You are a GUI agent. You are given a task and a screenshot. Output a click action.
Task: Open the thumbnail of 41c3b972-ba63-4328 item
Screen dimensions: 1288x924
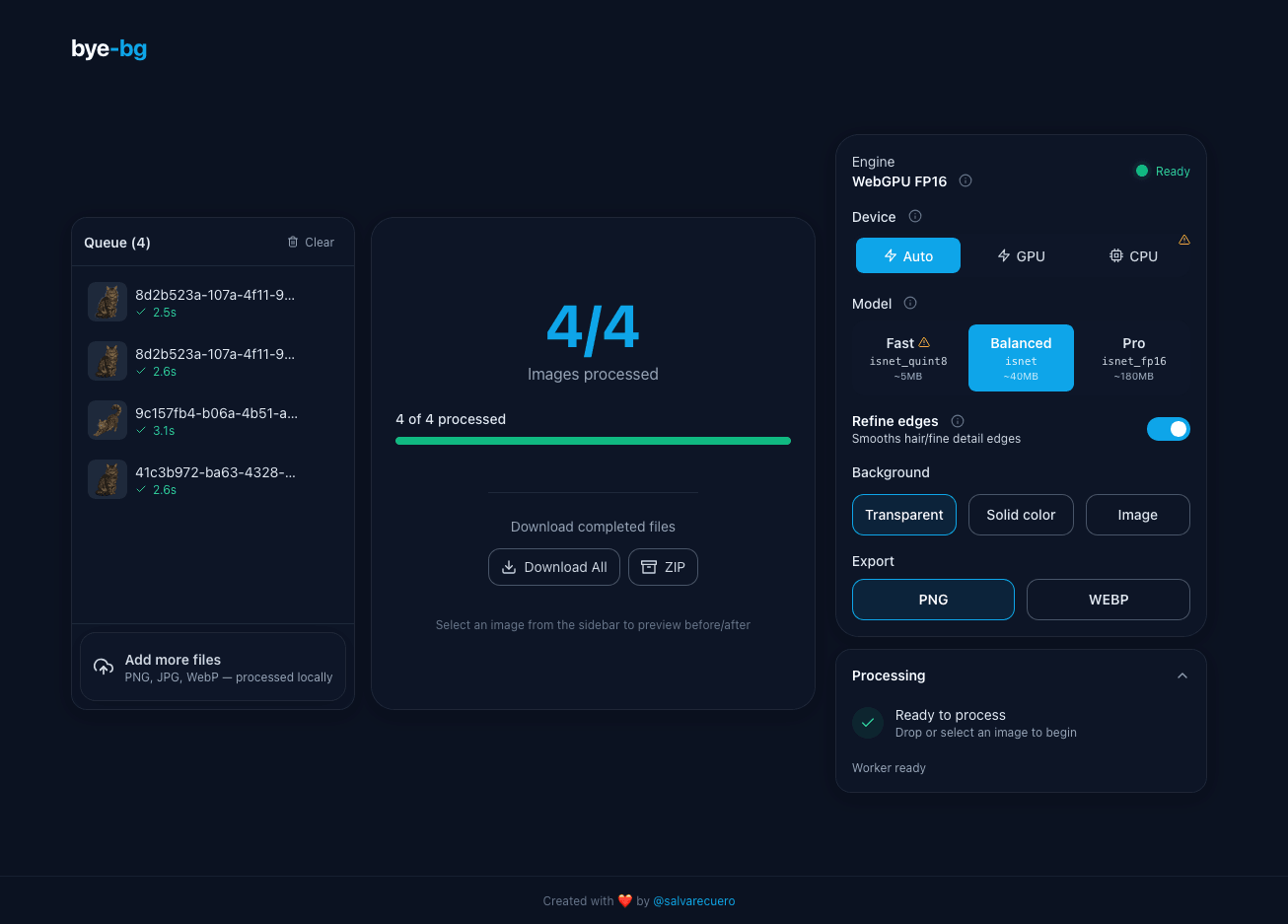[x=107, y=479]
